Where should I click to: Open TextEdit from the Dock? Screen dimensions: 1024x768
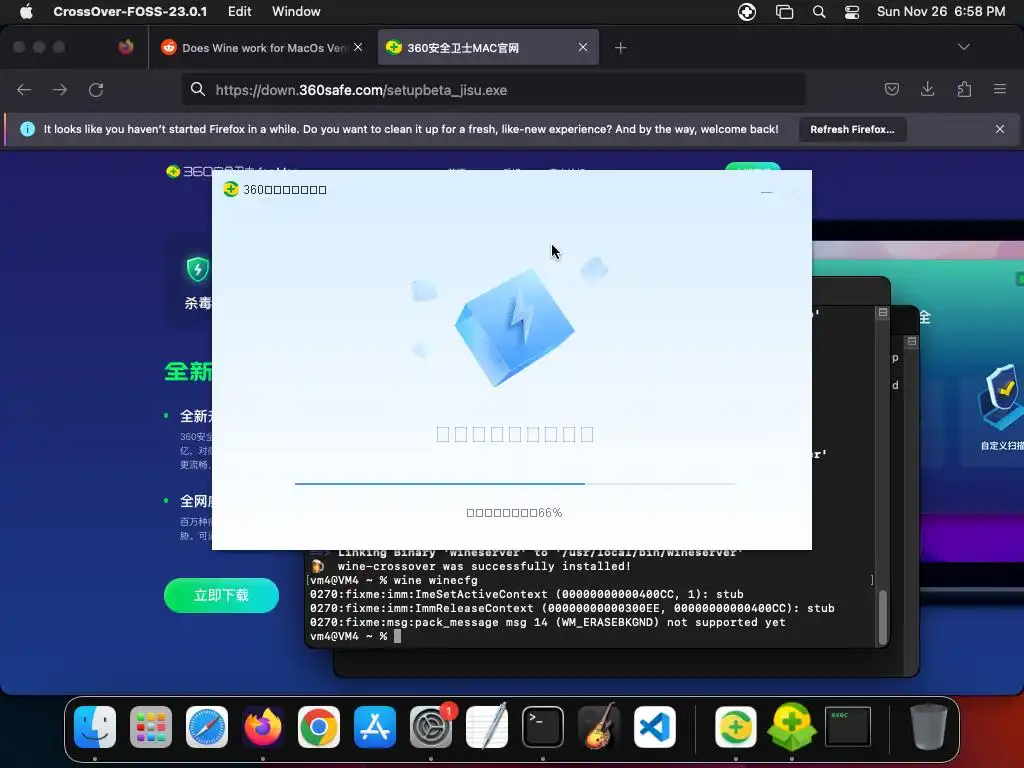(487, 726)
